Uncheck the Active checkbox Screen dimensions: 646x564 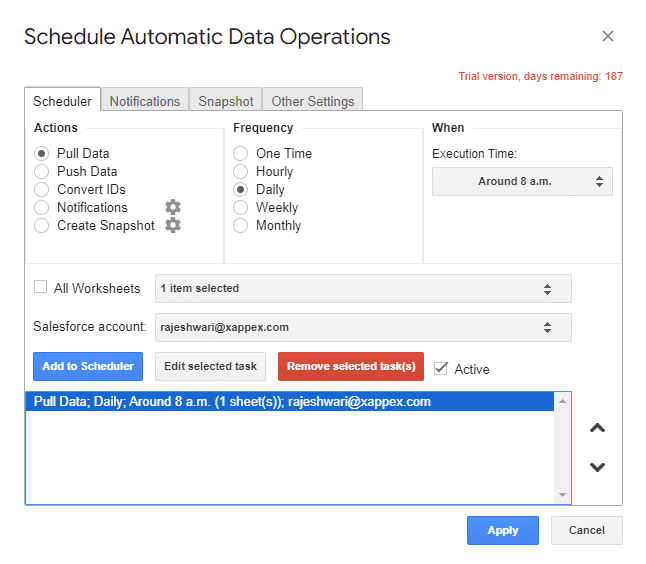coord(441,368)
